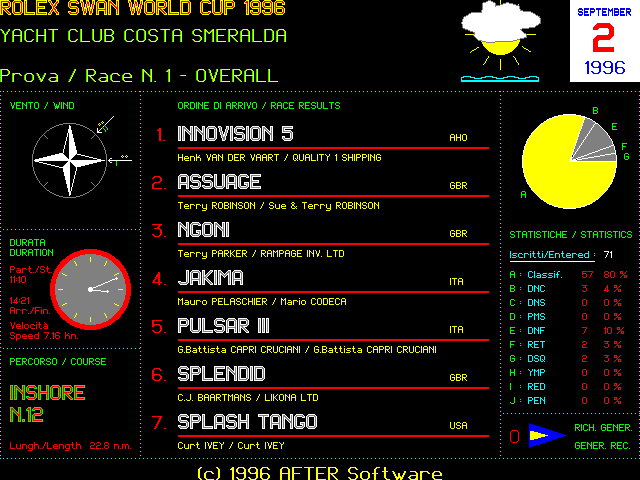The image size is (640, 480).
Task: Click the Lungh./Length 22.8 n.m. value
Action: (x=71, y=446)
